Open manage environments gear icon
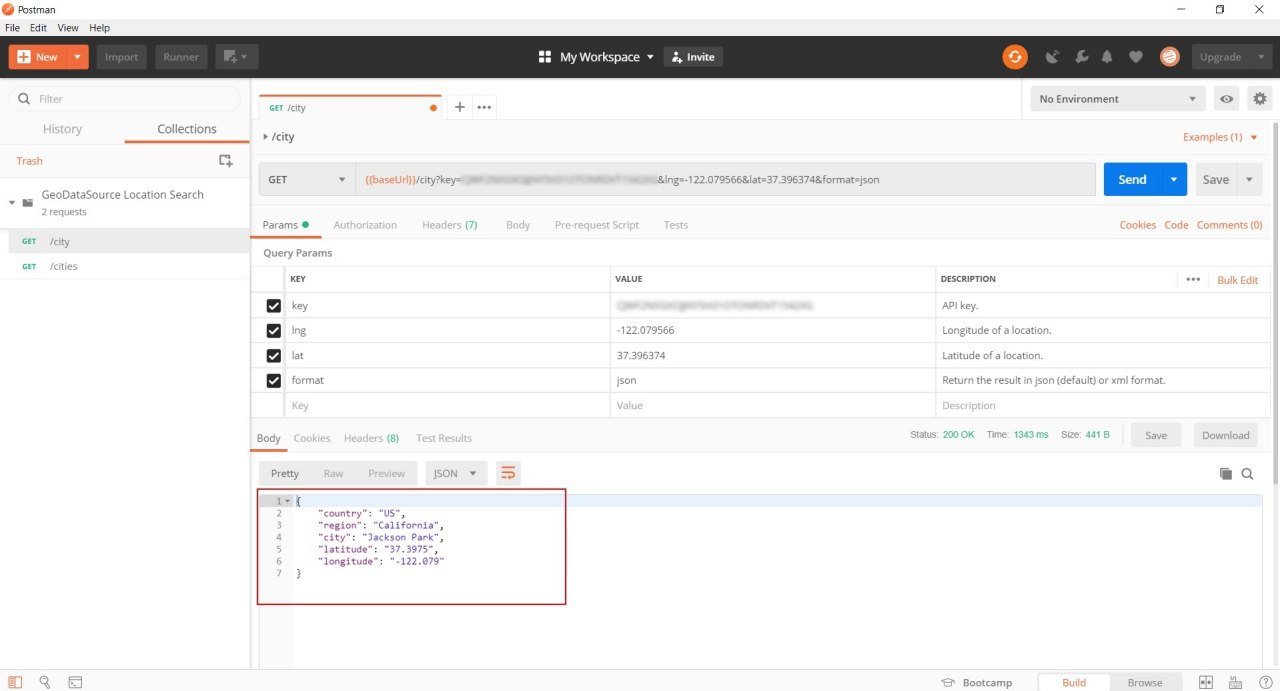The height and width of the screenshot is (691, 1280). pos(1259,99)
